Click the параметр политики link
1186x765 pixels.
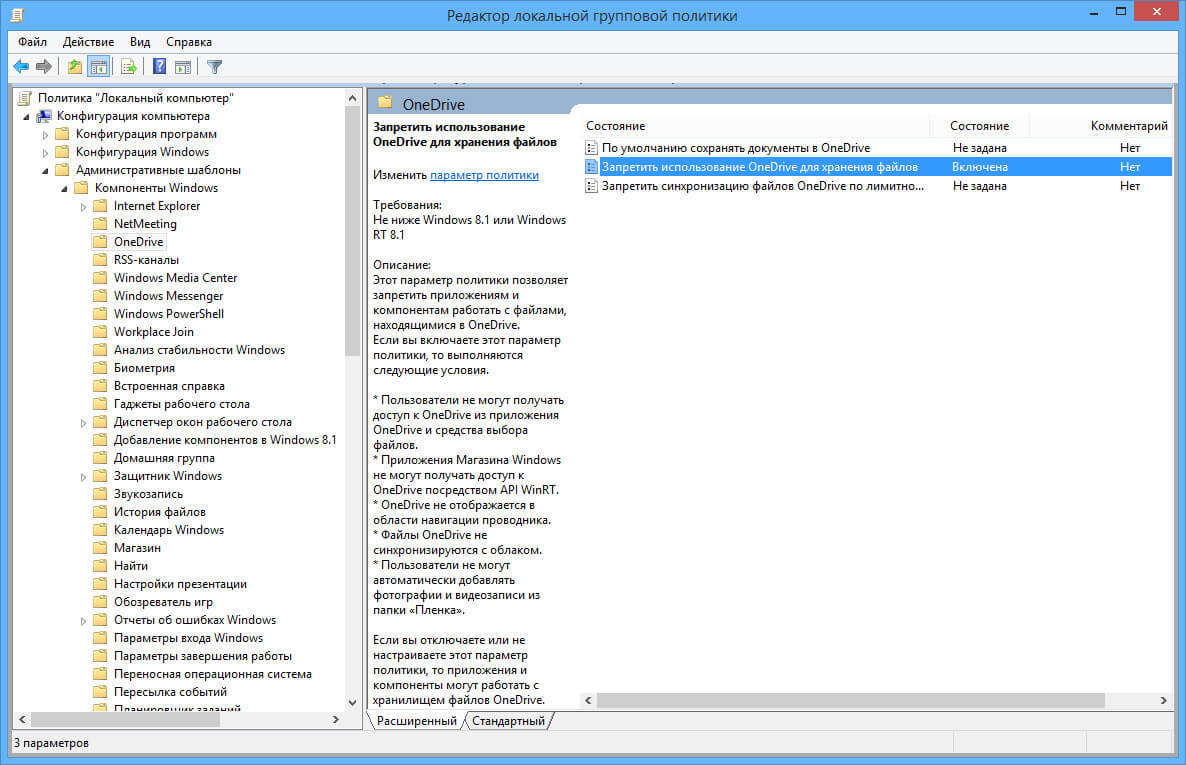[x=485, y=175]
